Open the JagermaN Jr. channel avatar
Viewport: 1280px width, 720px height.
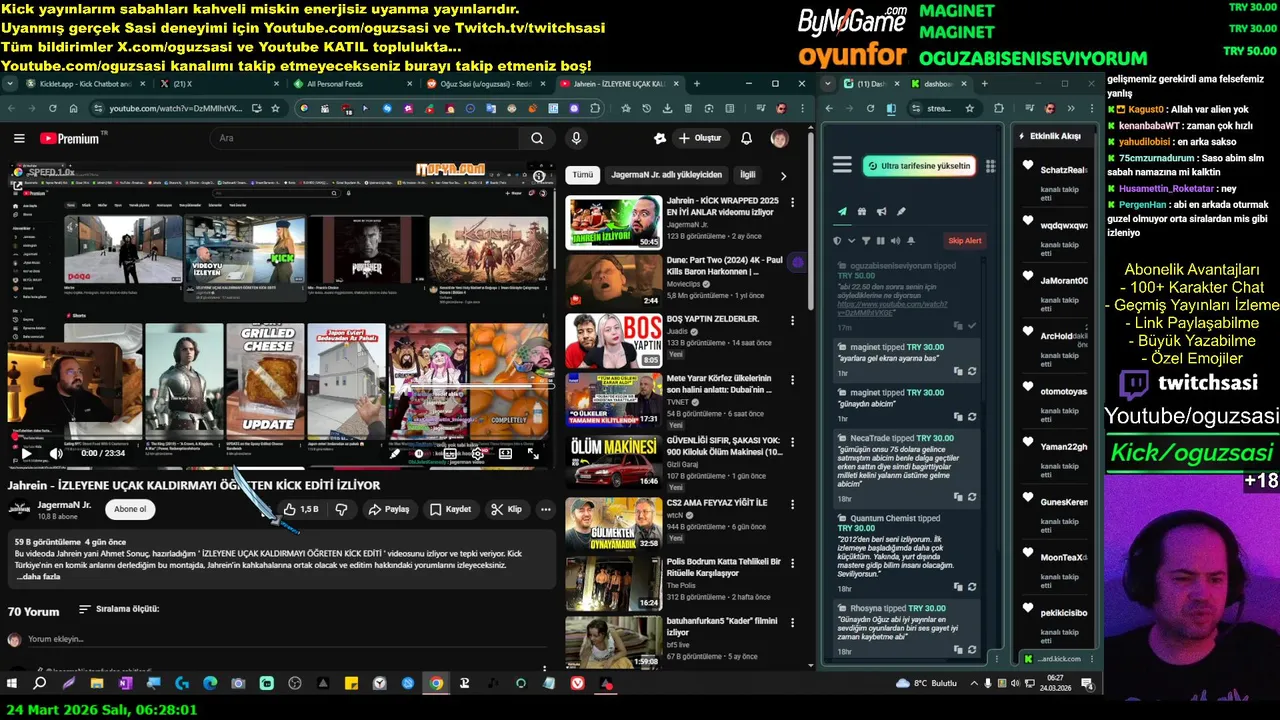[x=20, y=509]
